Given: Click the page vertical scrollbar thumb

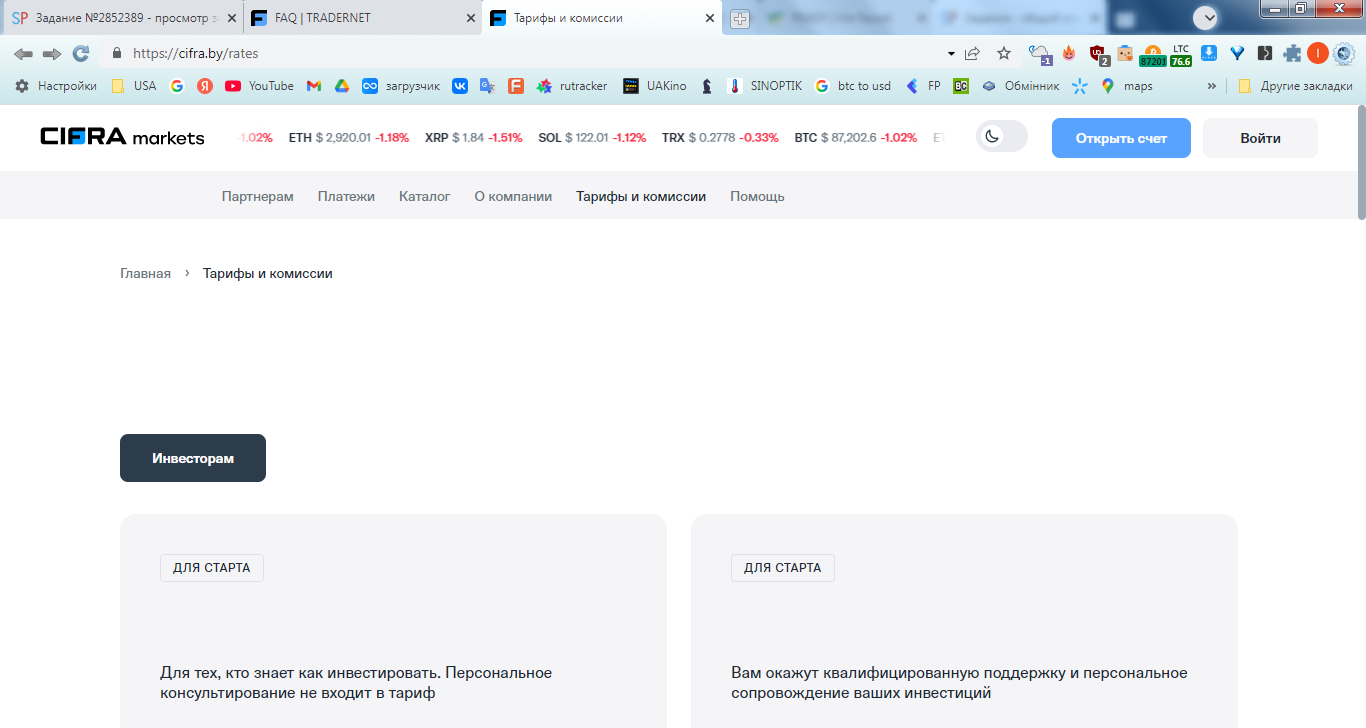Looking at the screenshot, I should 1361,165.
